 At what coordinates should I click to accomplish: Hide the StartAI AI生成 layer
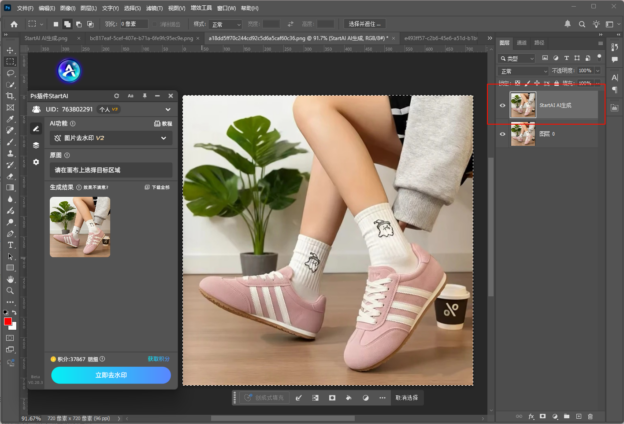click(502, 104)
